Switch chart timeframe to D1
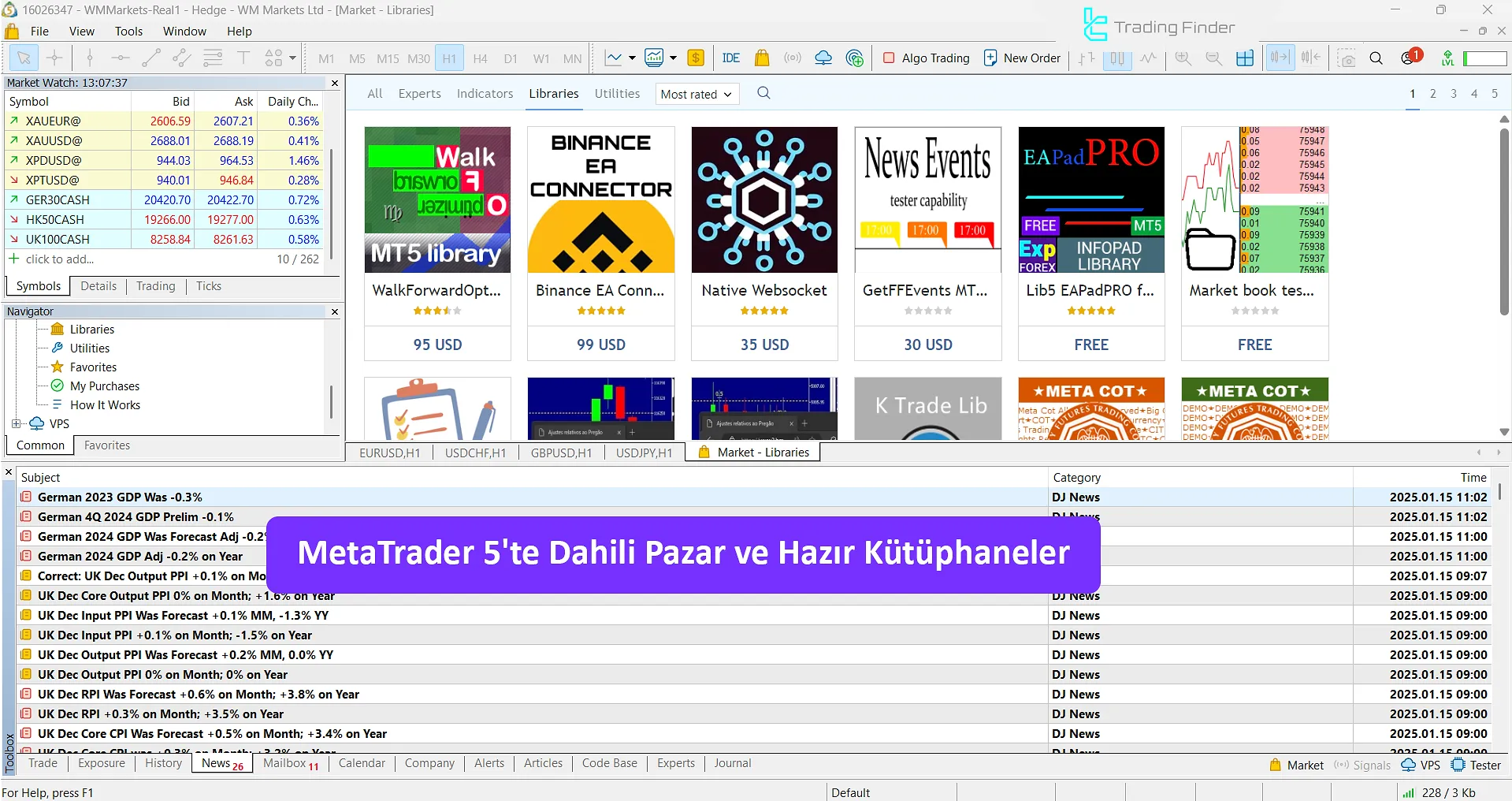 point(511,58)
